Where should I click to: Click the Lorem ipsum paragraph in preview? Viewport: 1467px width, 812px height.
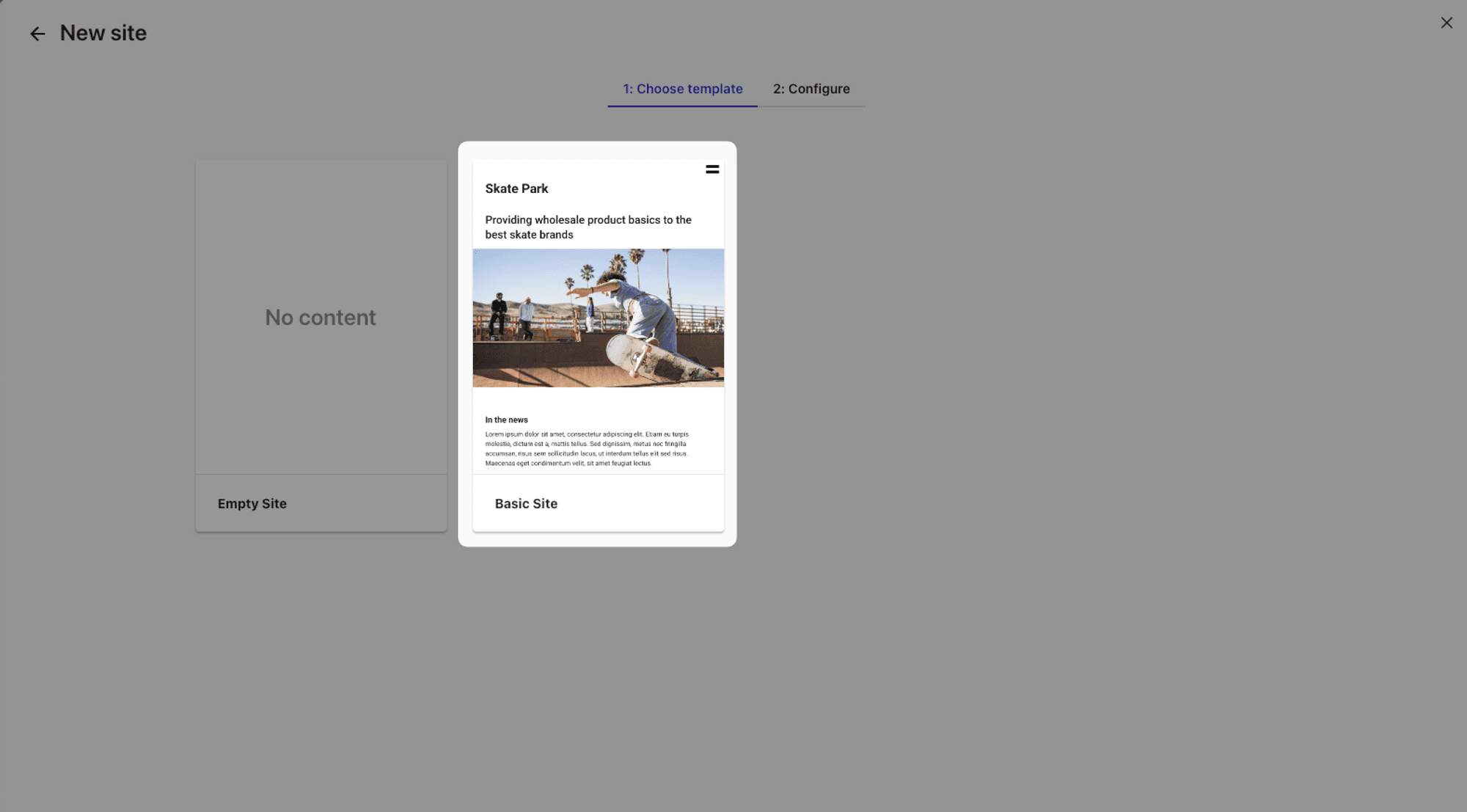pyautogui.click(x=586, y=449)
